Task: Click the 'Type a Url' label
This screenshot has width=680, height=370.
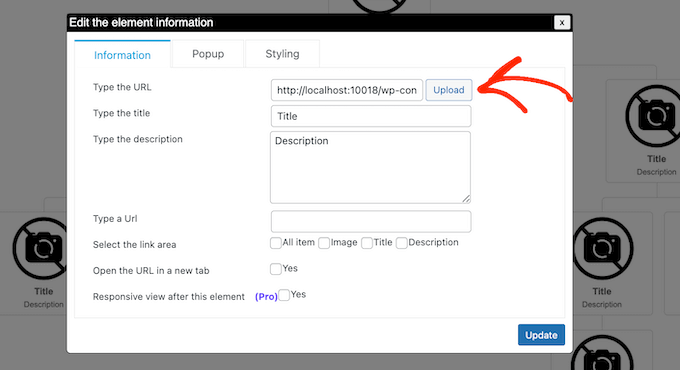Action: pyautogui.click(x=115, y=219)
